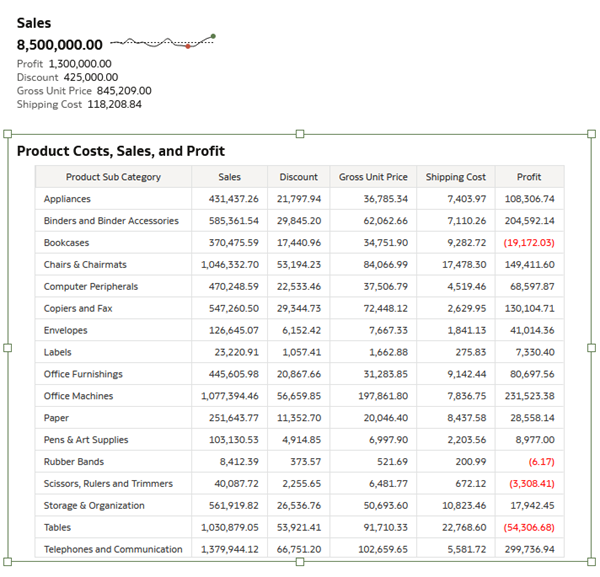
Task: Click Office Machines profit cell 231,523.38
Action: point(530,396)
